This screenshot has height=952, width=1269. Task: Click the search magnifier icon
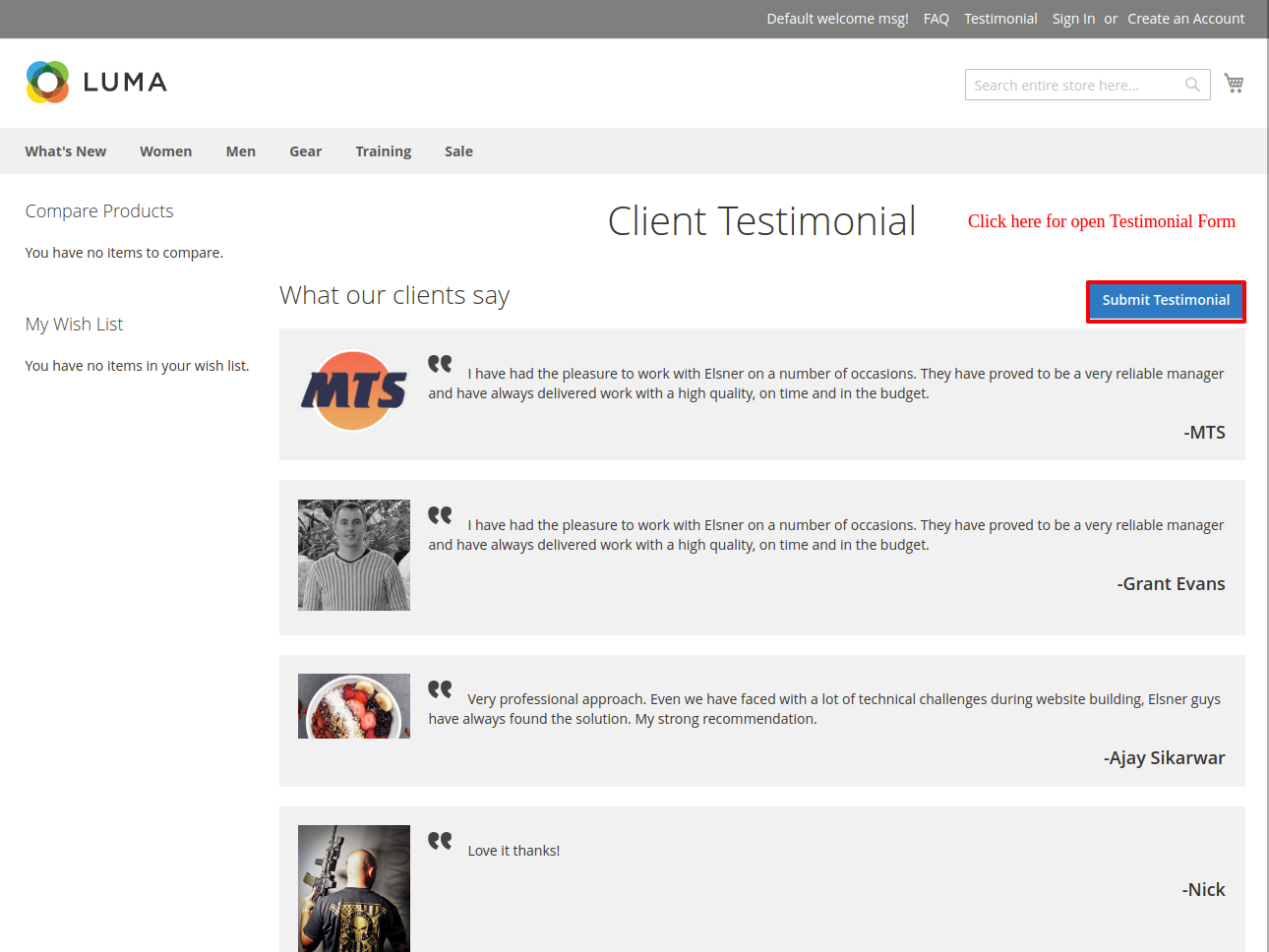(x=1192, y=85)
